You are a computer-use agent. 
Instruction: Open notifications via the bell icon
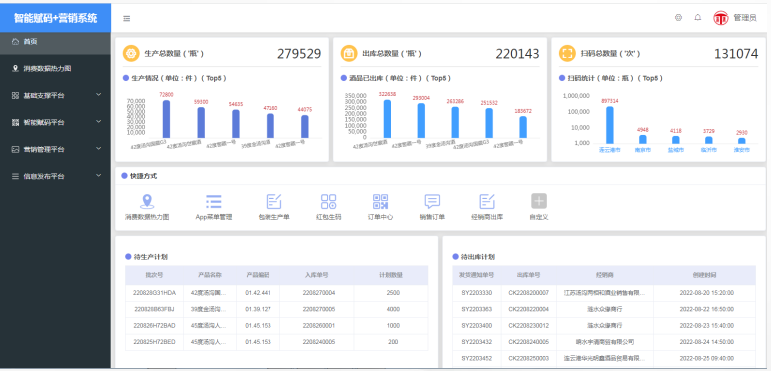pos(698,18)
